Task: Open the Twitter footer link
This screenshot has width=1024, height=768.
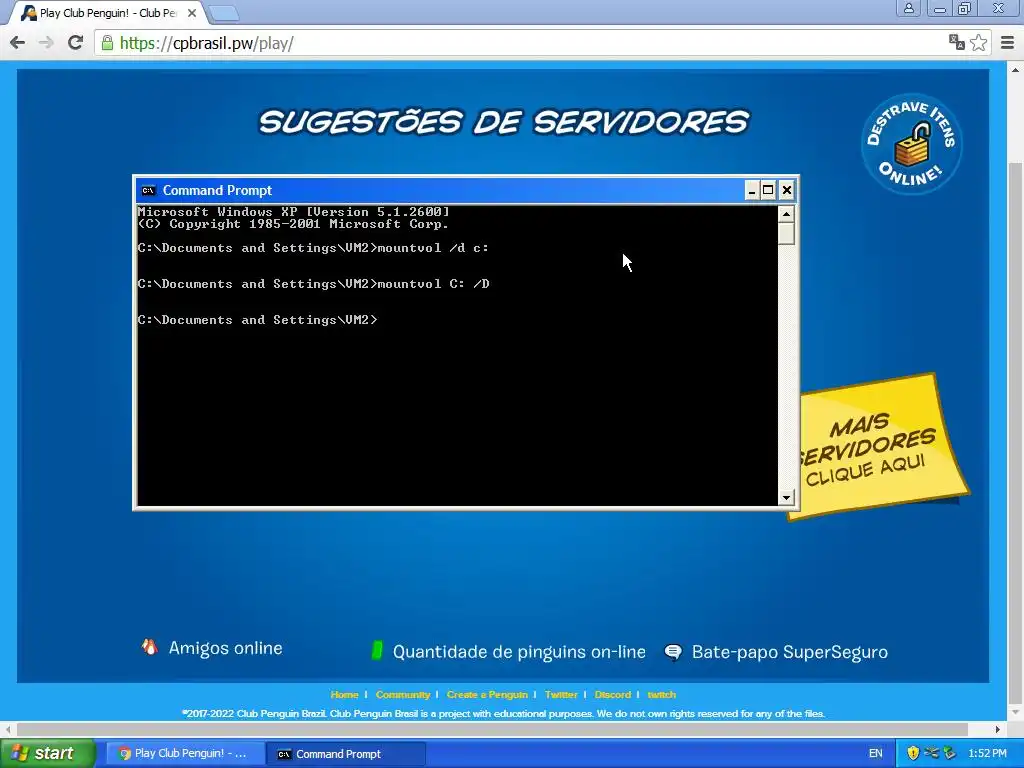Action: click(561, 694)
